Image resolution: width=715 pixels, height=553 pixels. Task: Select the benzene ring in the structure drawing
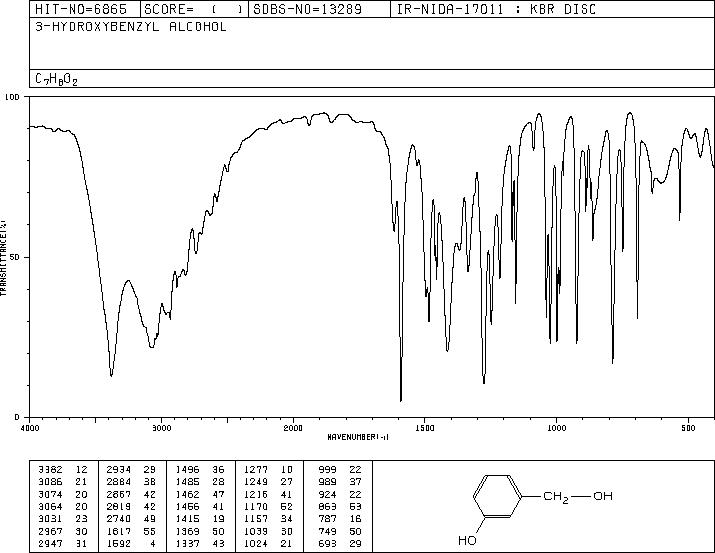pyautogui.click(x=497, y=496)
